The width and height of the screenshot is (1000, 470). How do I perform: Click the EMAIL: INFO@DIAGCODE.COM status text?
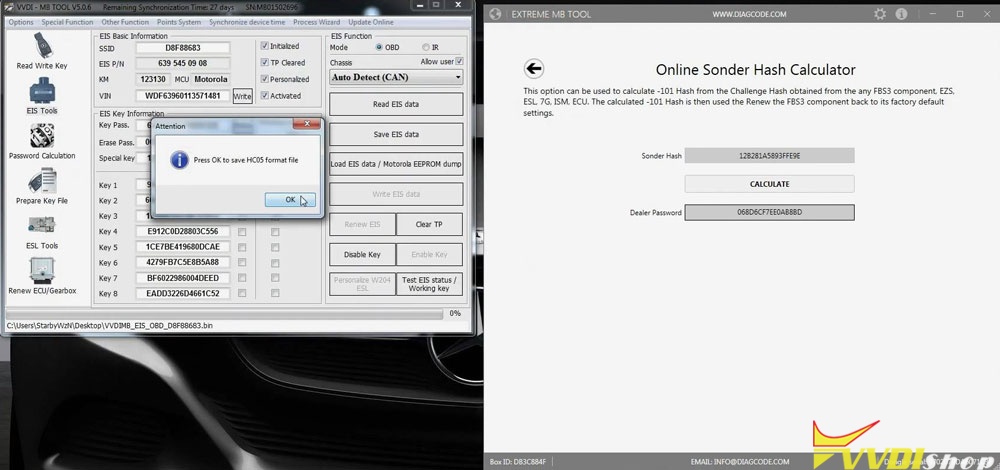pos(740,462)
